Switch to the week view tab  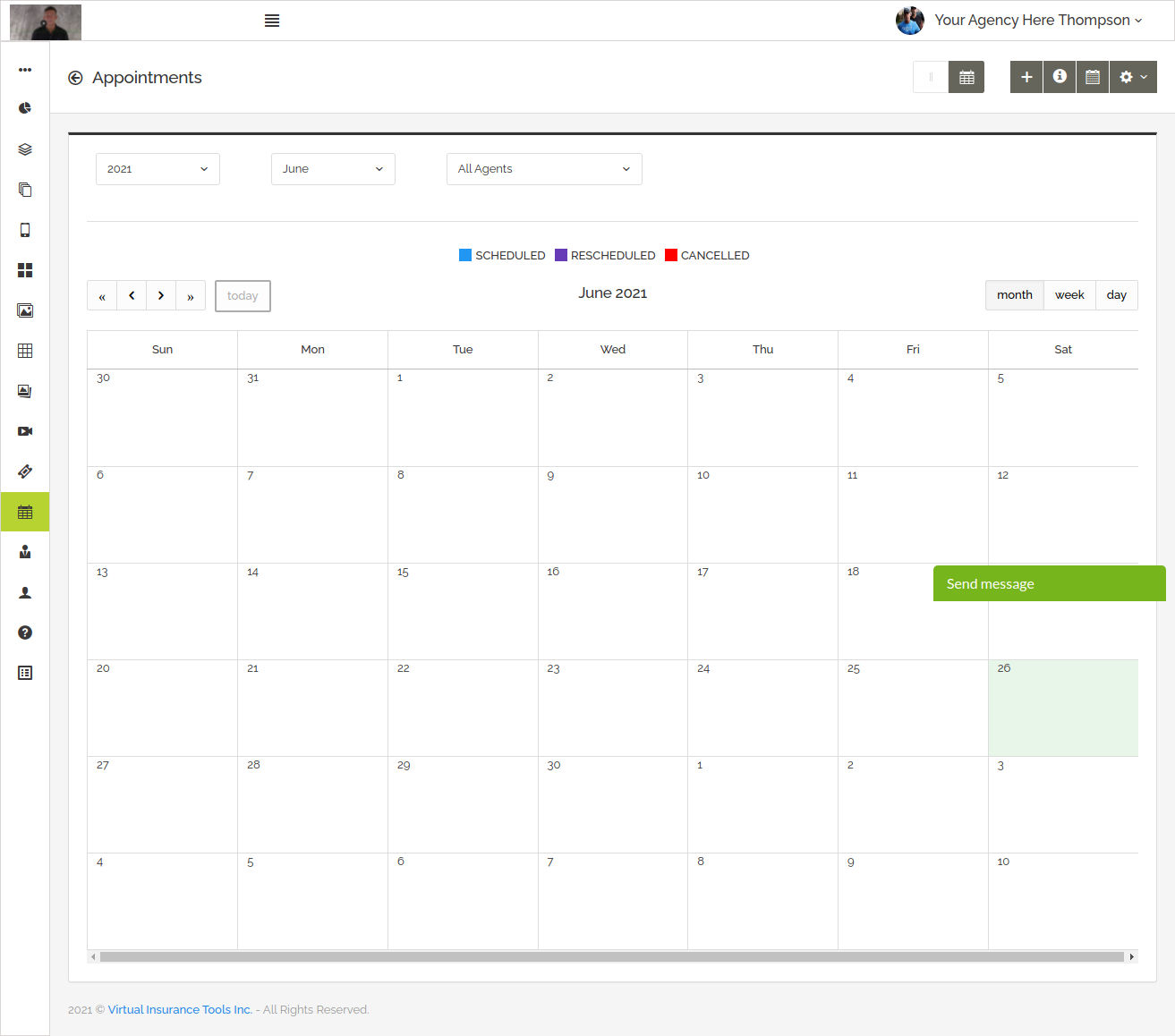coord(1069,295)
